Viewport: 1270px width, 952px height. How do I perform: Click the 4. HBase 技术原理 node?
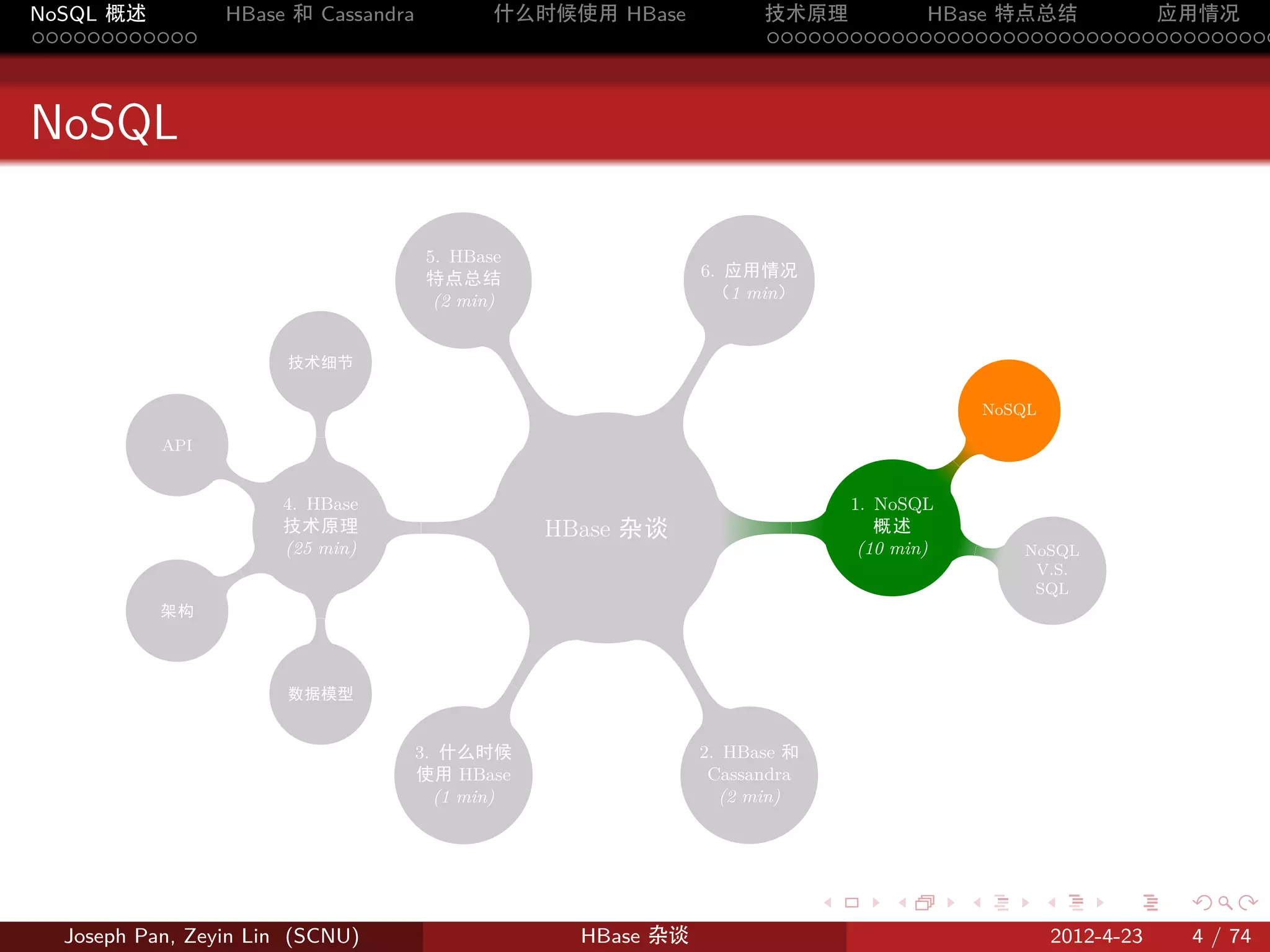click(321, 527)
